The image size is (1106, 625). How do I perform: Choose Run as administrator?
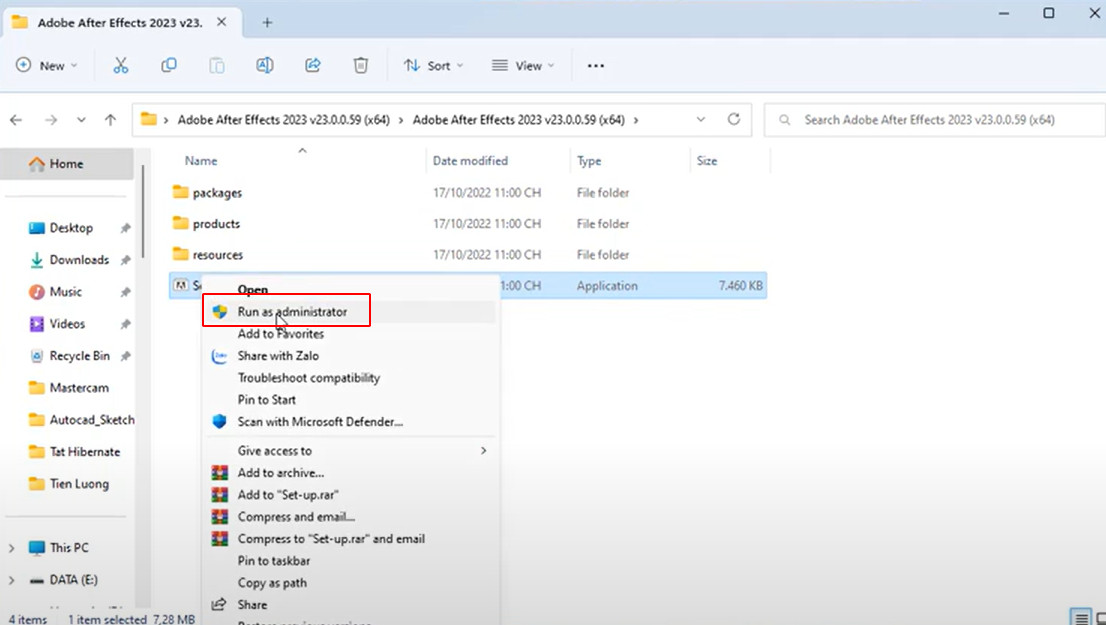pos(292,312)
